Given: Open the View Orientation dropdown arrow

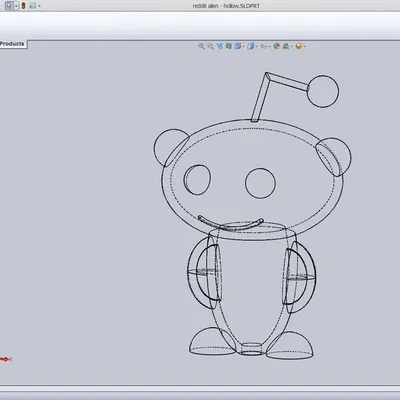Looking at the screenshot, I should tap(244, 47).
